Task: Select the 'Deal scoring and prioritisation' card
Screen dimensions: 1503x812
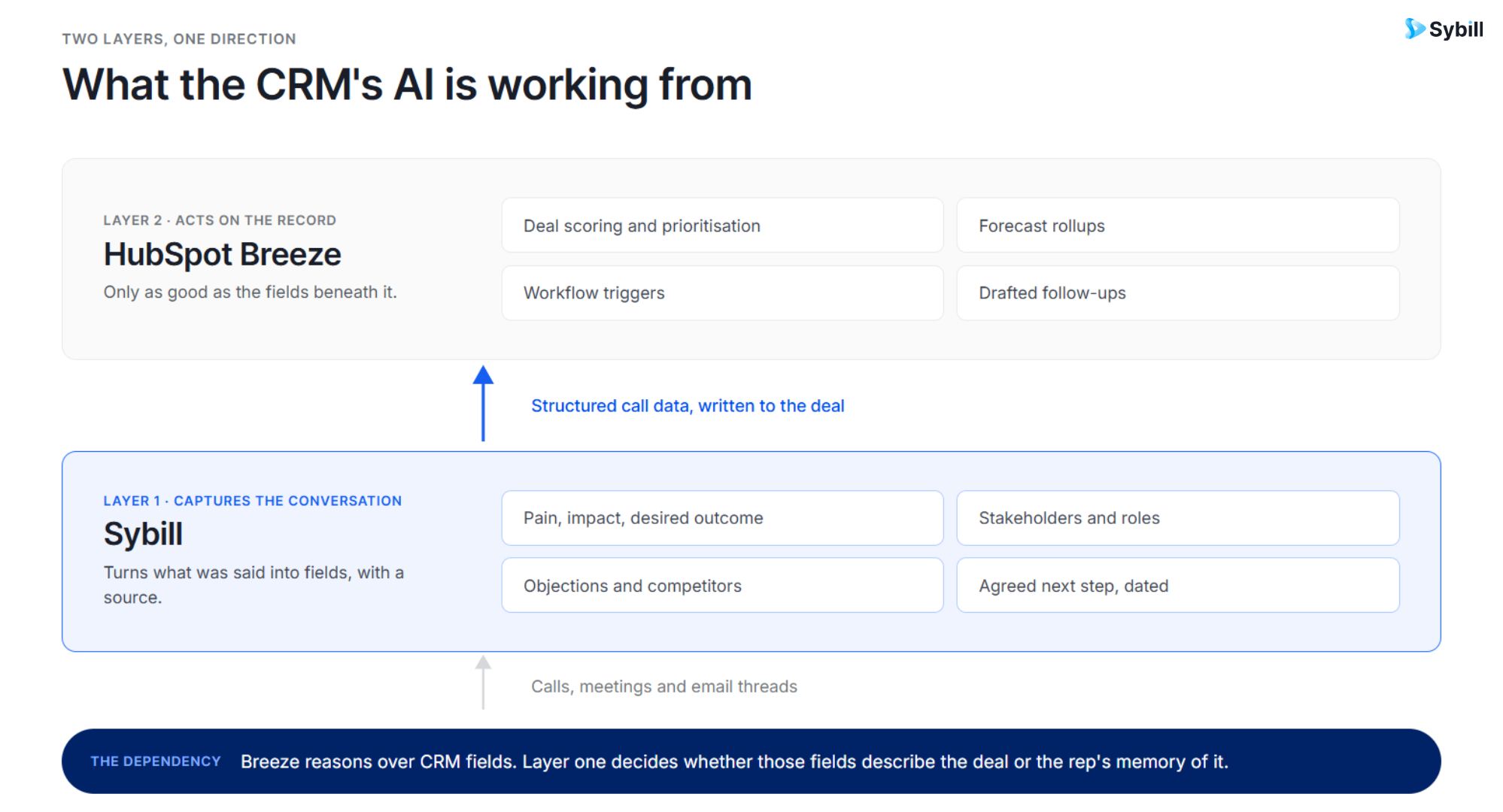Action: tap(722, 226)
